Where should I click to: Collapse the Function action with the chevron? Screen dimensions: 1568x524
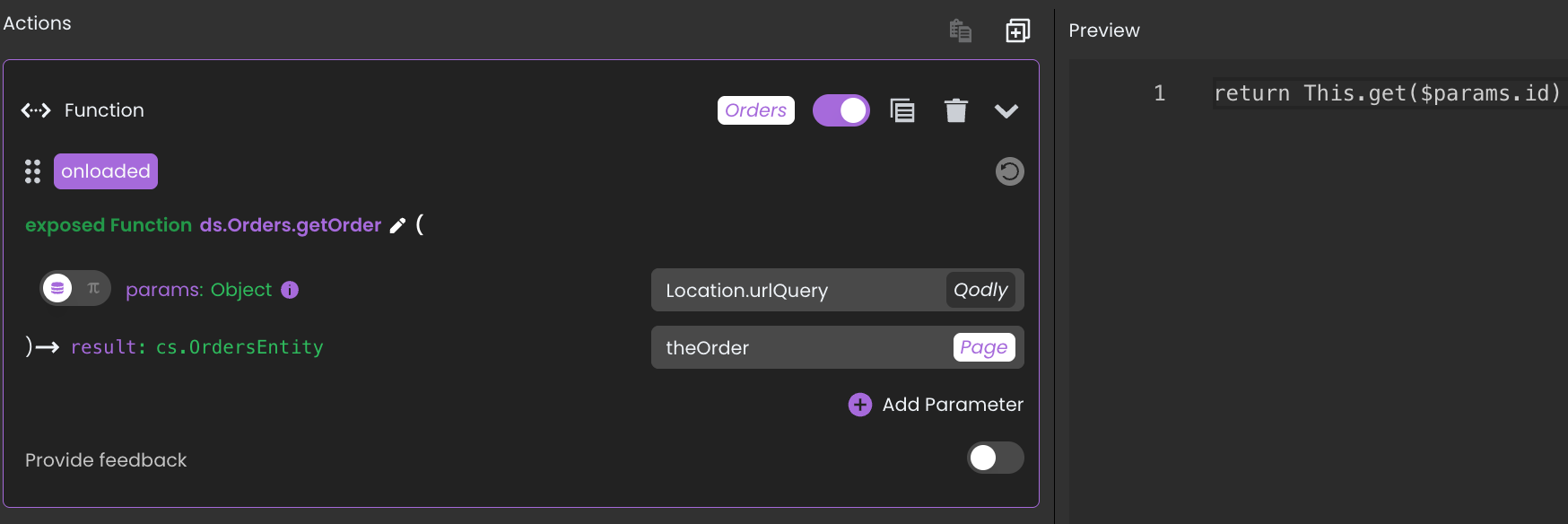coord(1006,111)
